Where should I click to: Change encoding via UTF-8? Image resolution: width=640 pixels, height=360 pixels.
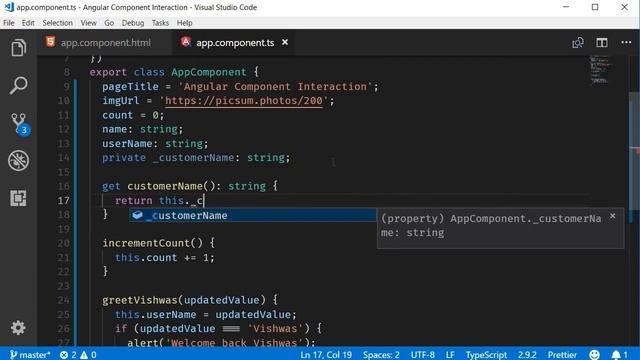[422, 355]
